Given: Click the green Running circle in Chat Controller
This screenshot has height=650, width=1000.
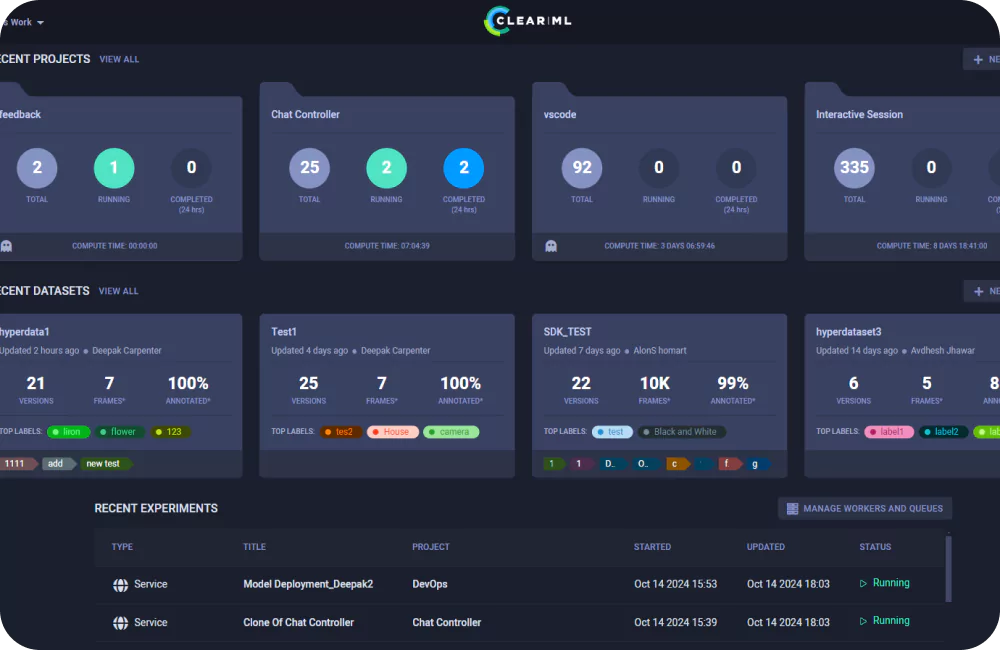Looking at the screenshot, I should click(386, 168).
